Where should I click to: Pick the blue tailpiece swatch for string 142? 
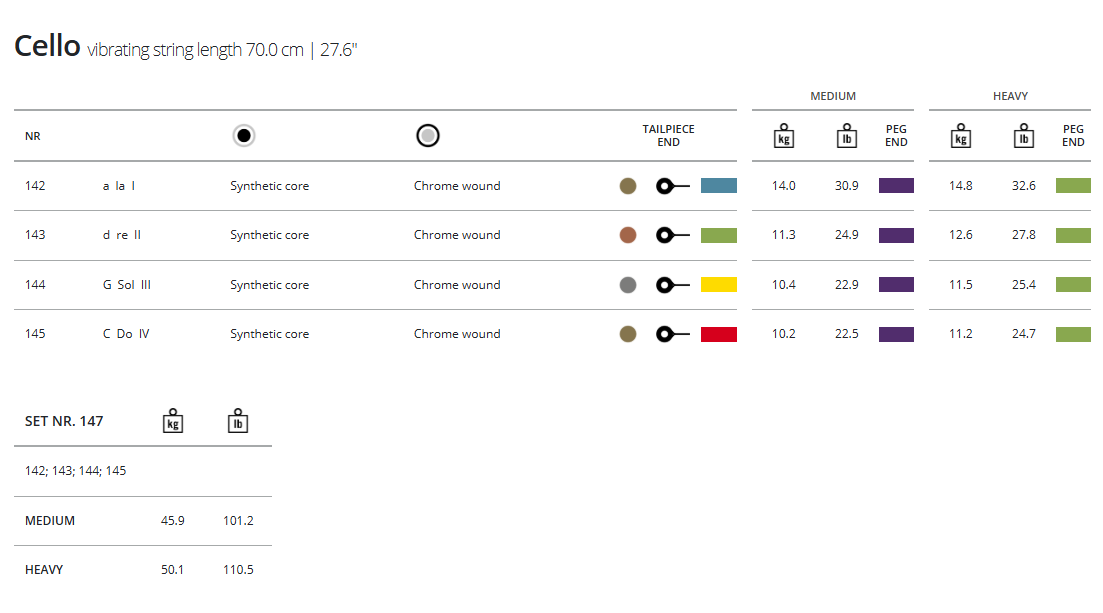(719, 186)
